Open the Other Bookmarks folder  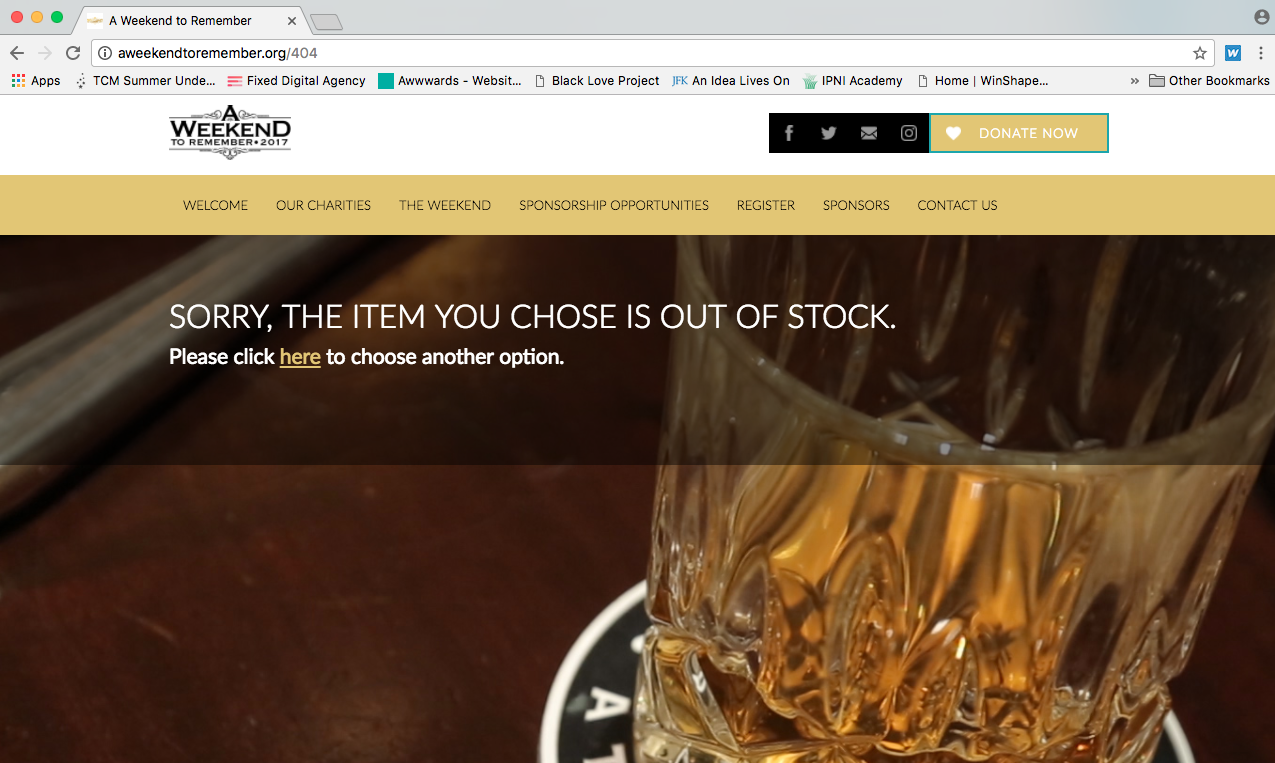[x=1209, y=81]
